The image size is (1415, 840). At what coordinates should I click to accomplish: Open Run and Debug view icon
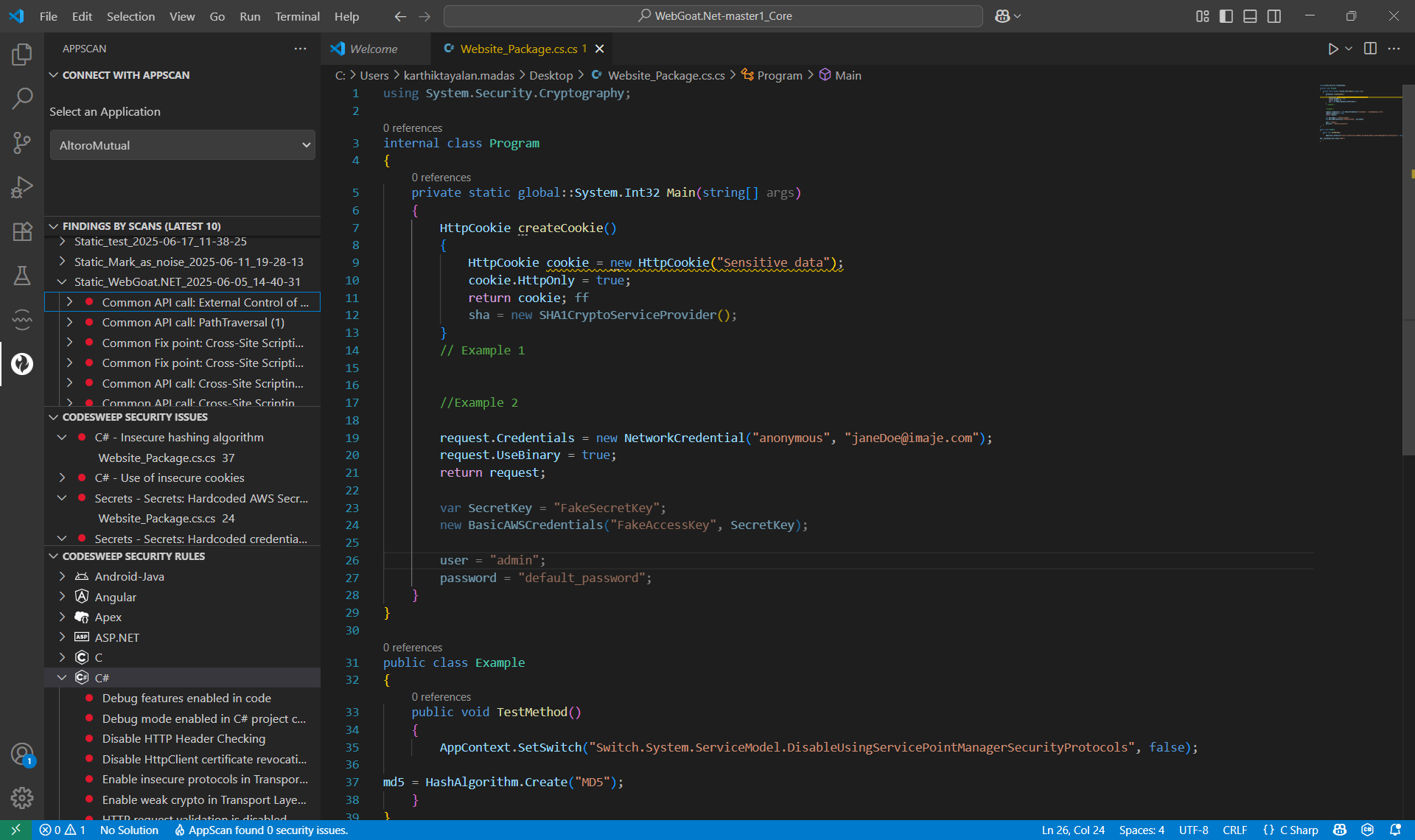[22, 186]
